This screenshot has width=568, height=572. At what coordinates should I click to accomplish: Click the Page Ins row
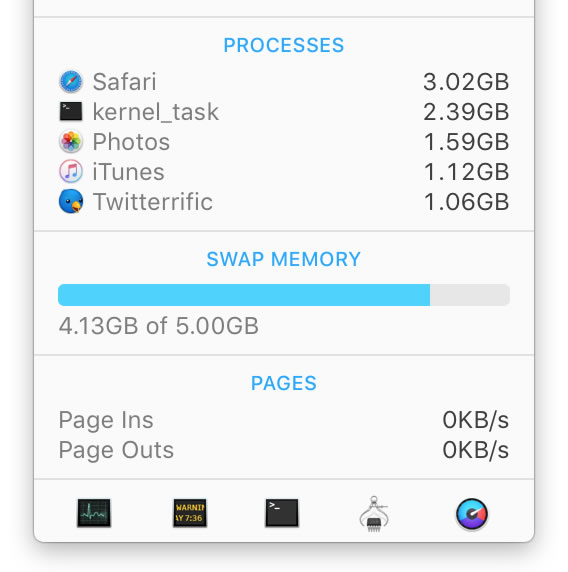coord(284,420)
